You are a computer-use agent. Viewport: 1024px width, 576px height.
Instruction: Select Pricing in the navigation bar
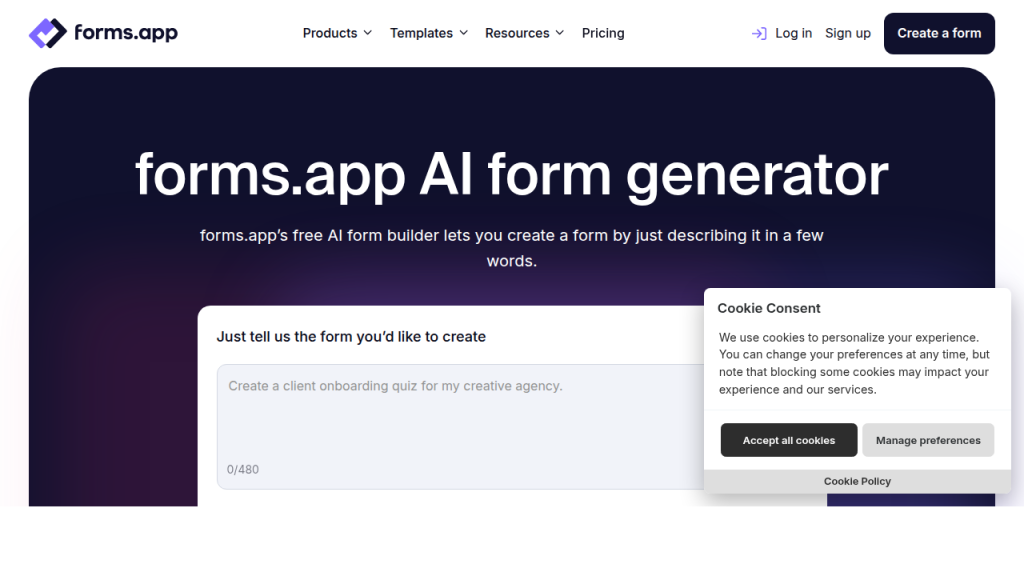point(602,32)
